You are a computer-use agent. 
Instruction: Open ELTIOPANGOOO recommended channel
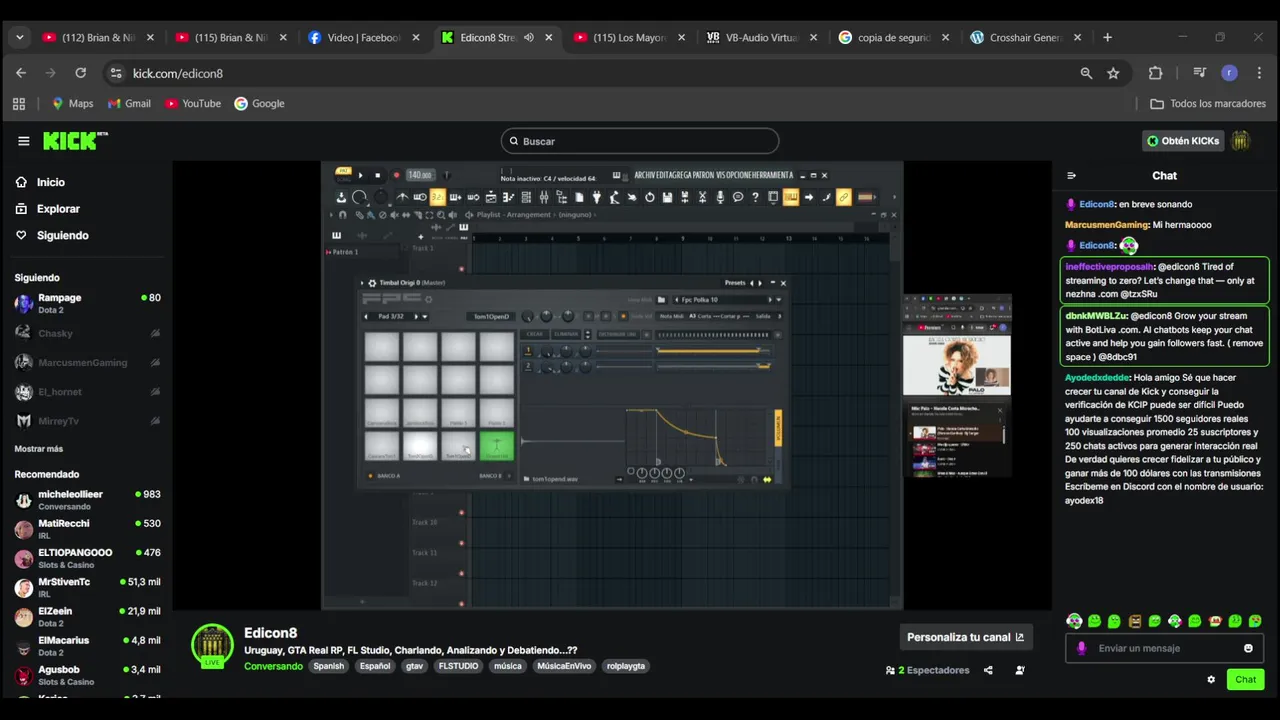[87, 558]
